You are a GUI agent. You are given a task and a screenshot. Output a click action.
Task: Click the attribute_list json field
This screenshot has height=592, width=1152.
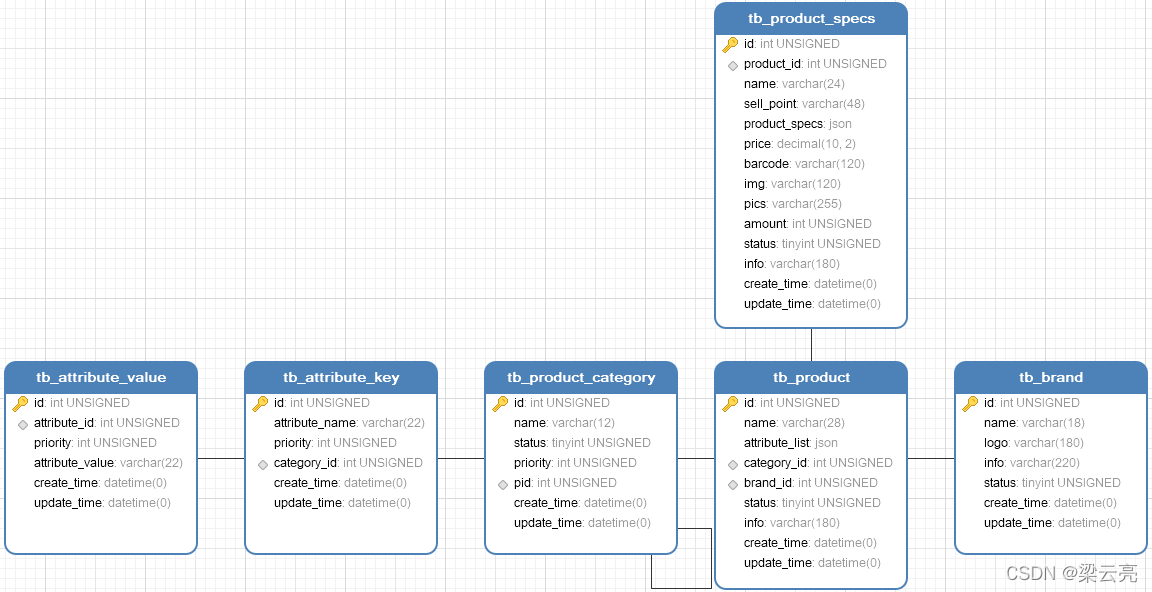791,443
